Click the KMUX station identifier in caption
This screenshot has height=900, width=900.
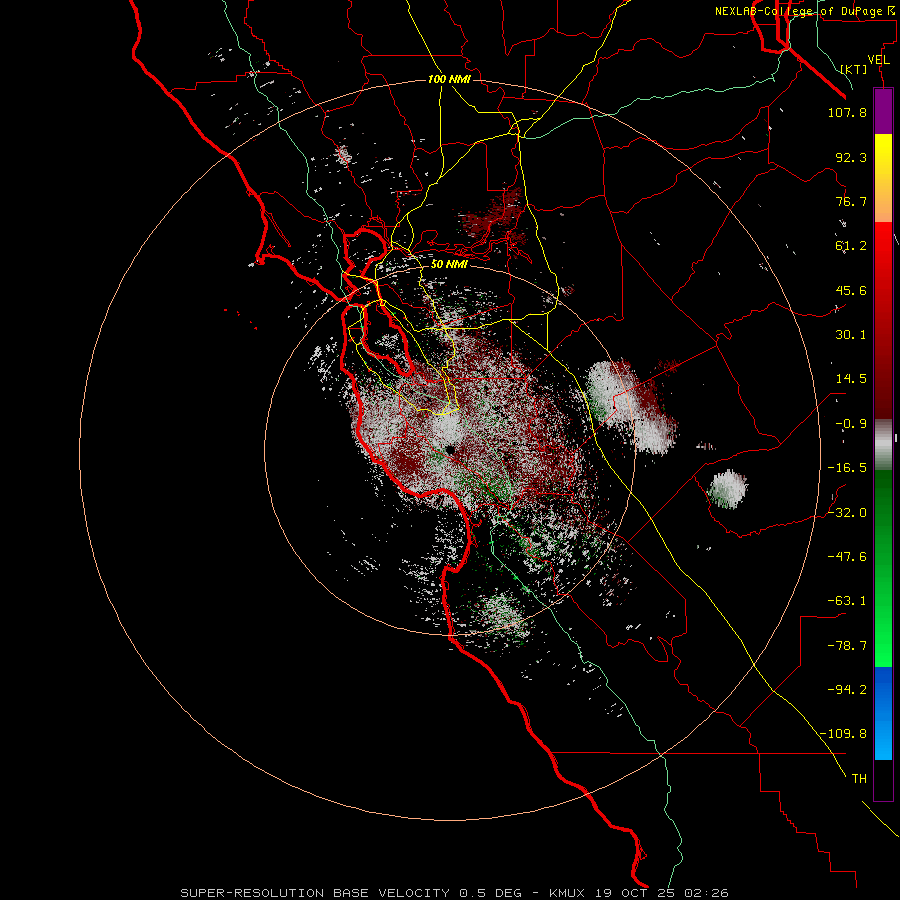tap(567, 893)
